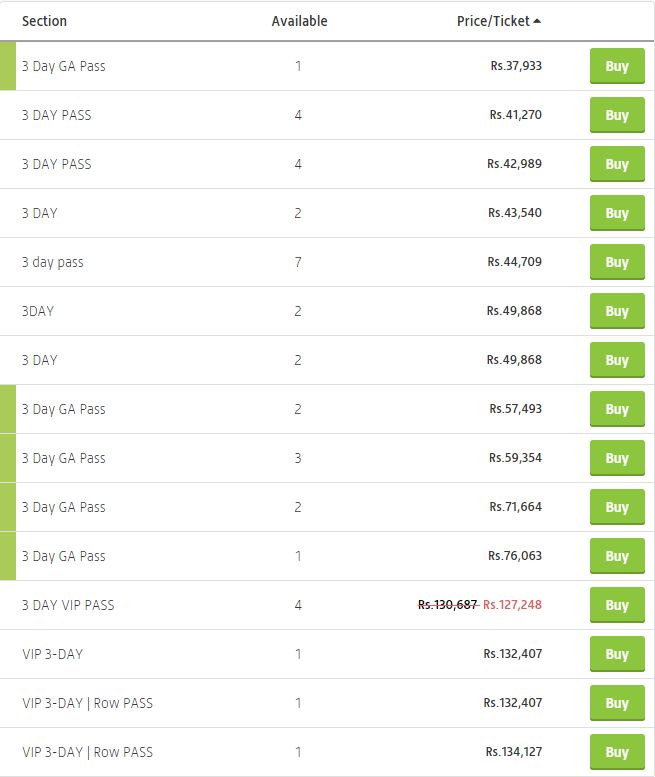655x777 pixels.
Task: Sort by Price/Ticket arrow icon
Action: (537, 21)
